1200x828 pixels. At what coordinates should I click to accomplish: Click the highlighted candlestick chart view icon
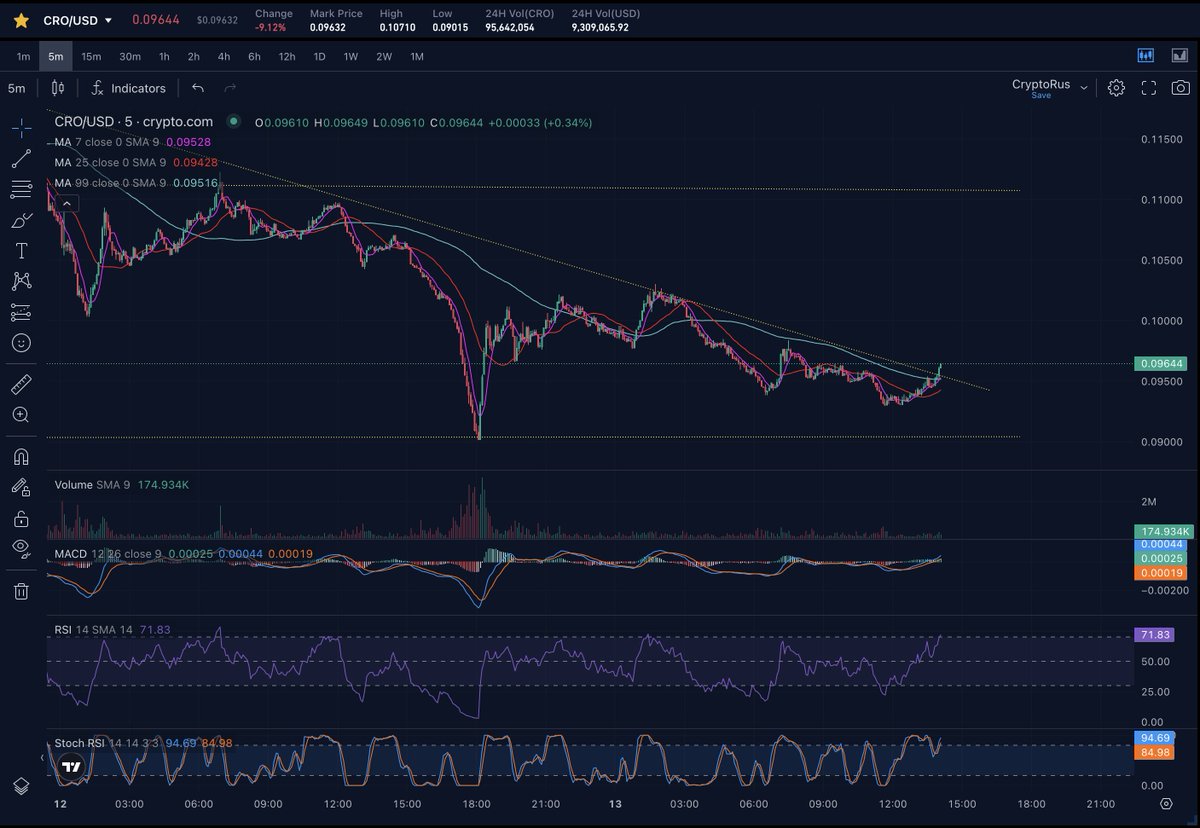[1146, 56]
